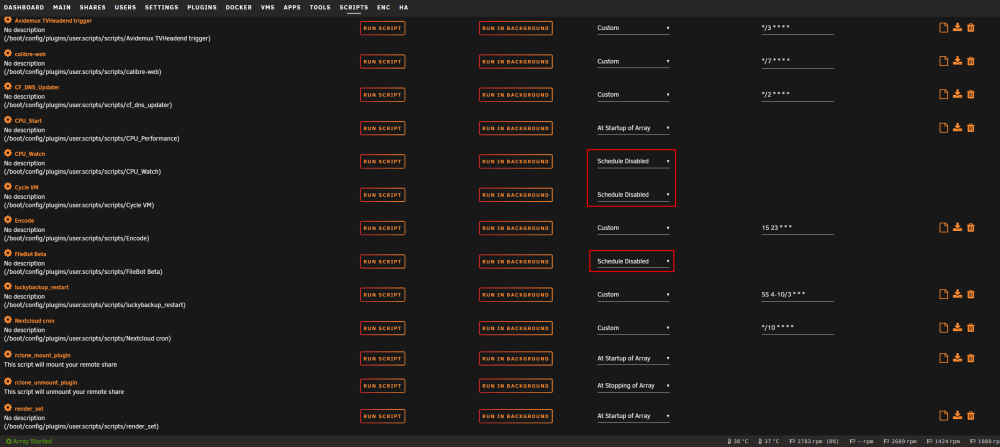The height and width of the screenshot is (447, 1000).
Task: Download the Encode script log
Action: point(957,228)
